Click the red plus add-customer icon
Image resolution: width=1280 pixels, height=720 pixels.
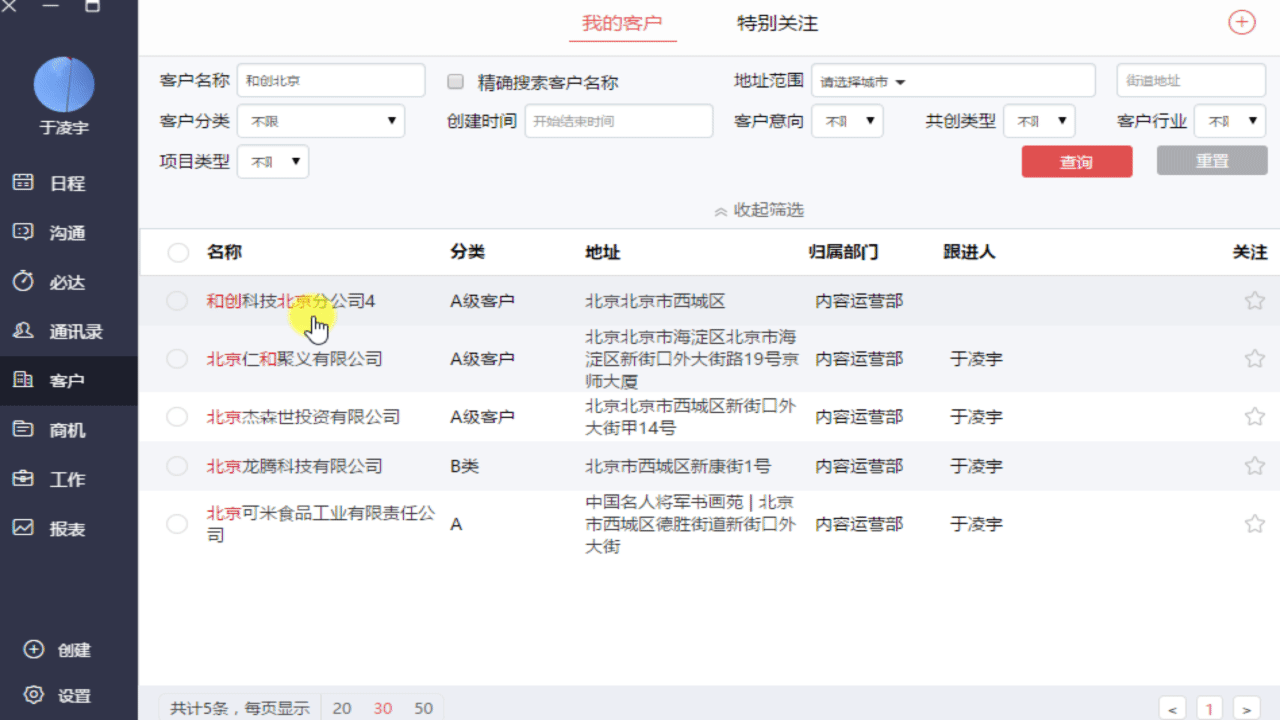tap(1241, 22)
